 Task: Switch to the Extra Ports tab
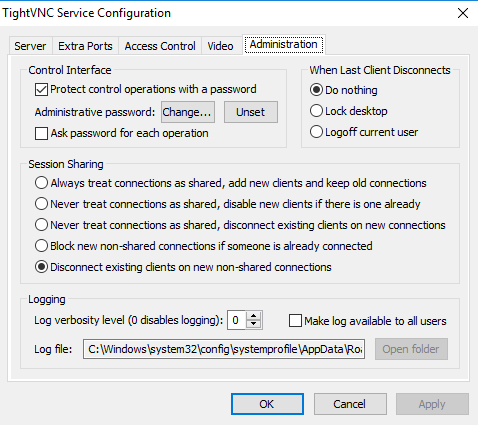(x=85, y=46)
